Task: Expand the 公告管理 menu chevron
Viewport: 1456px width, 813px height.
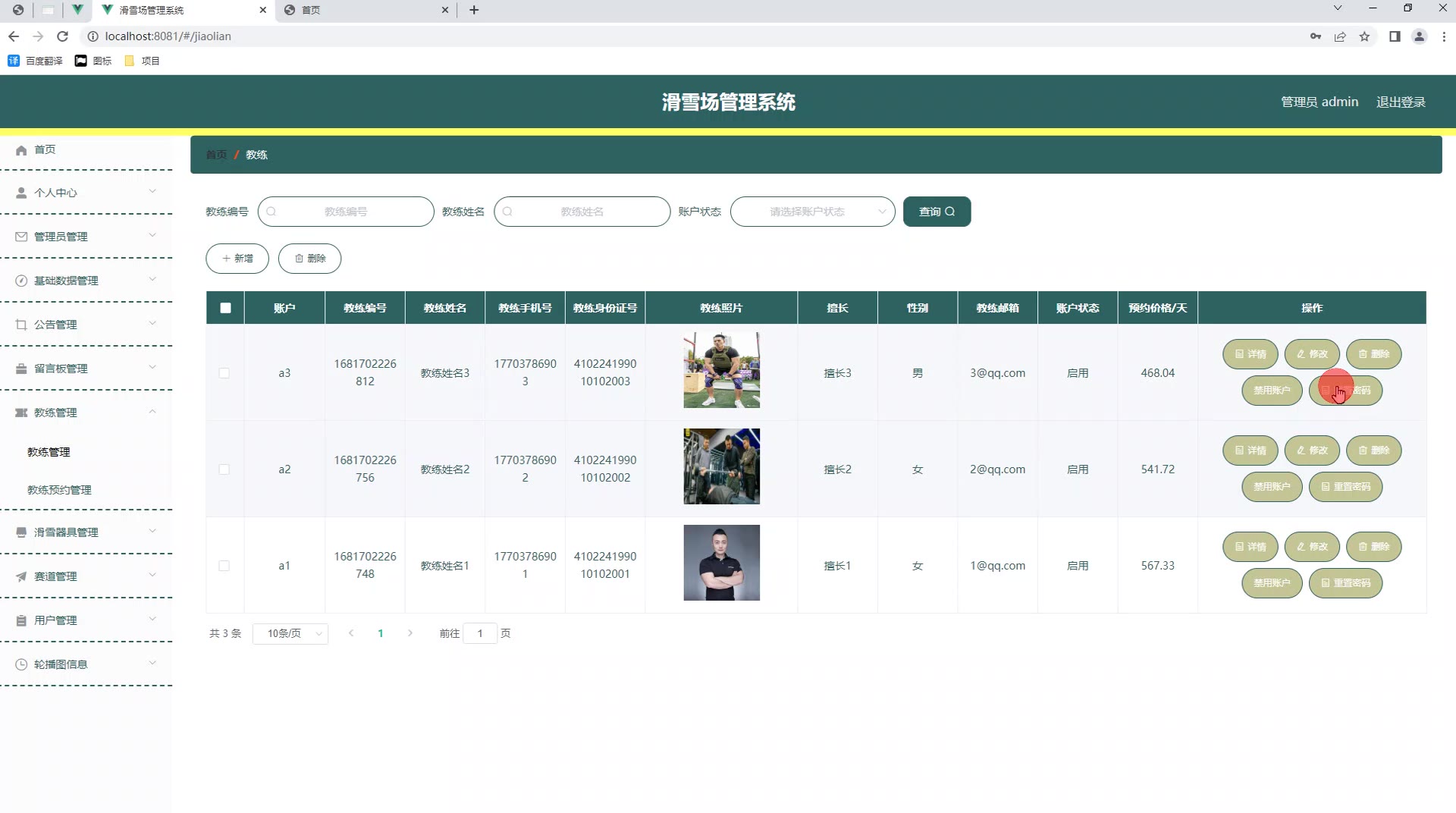Action: (x=152, y=324)
